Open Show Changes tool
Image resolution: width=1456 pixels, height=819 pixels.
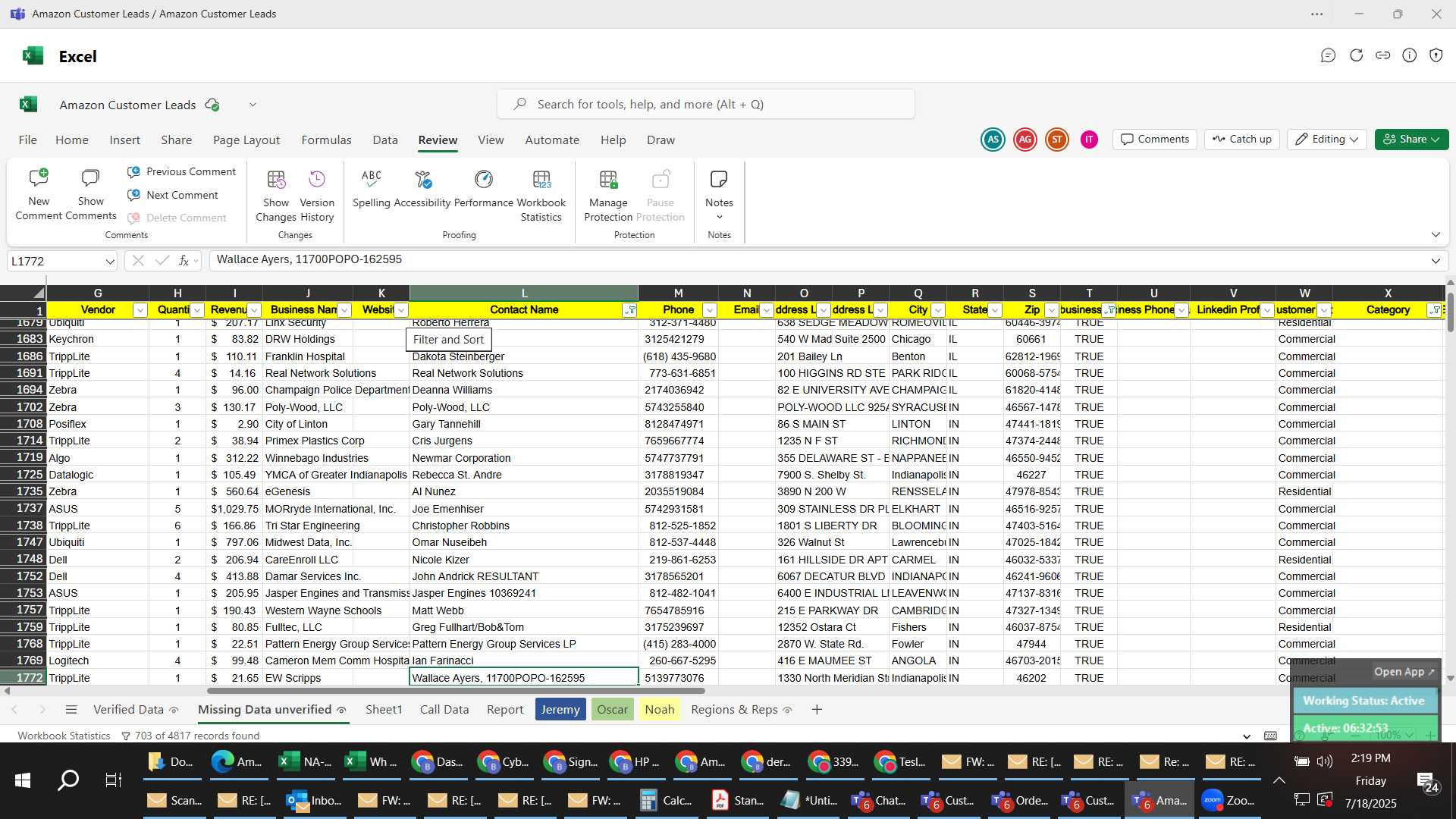(x=276, y=196)
